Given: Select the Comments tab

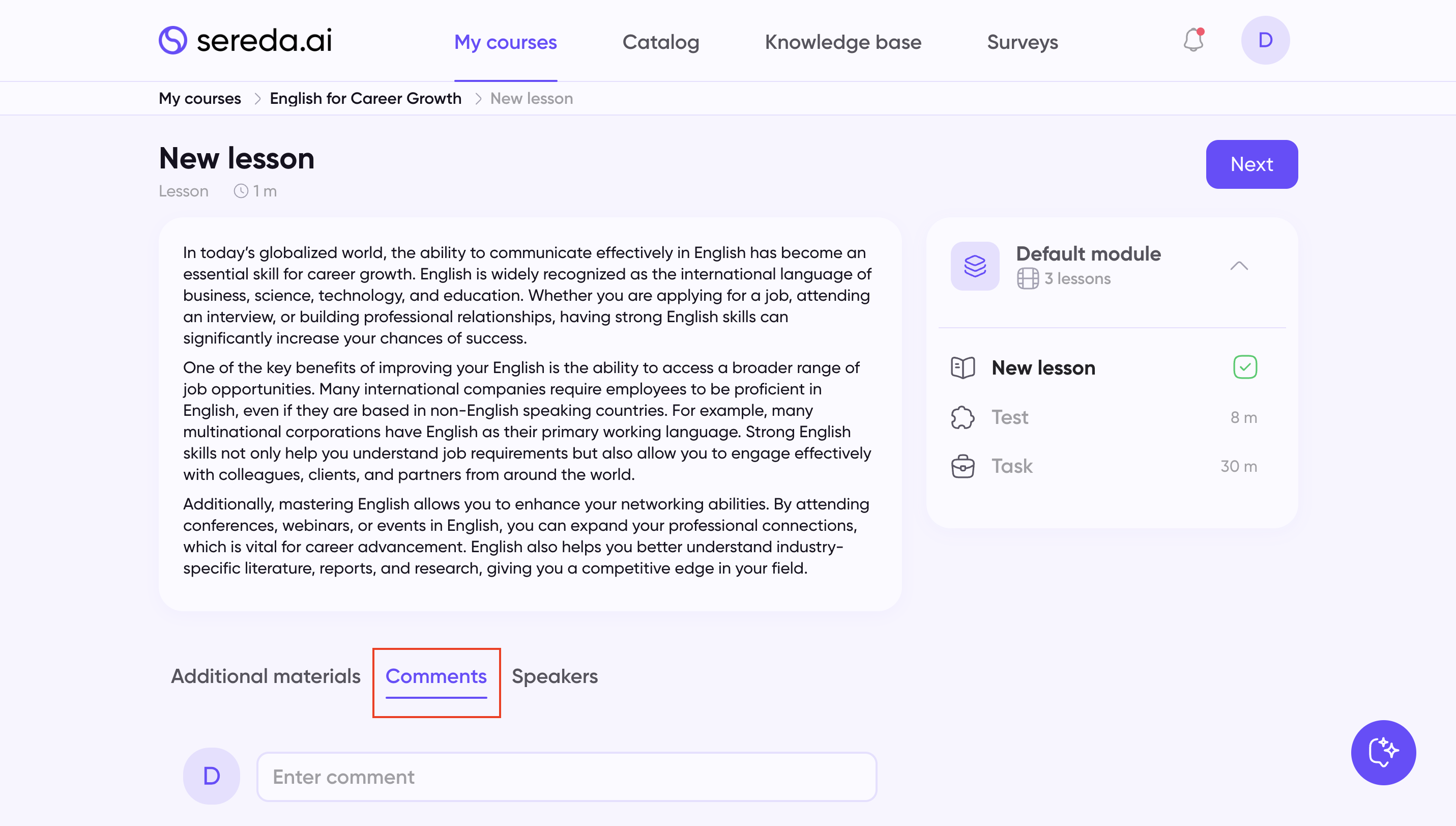Looking at the screenshot, I should click(436, 676).
